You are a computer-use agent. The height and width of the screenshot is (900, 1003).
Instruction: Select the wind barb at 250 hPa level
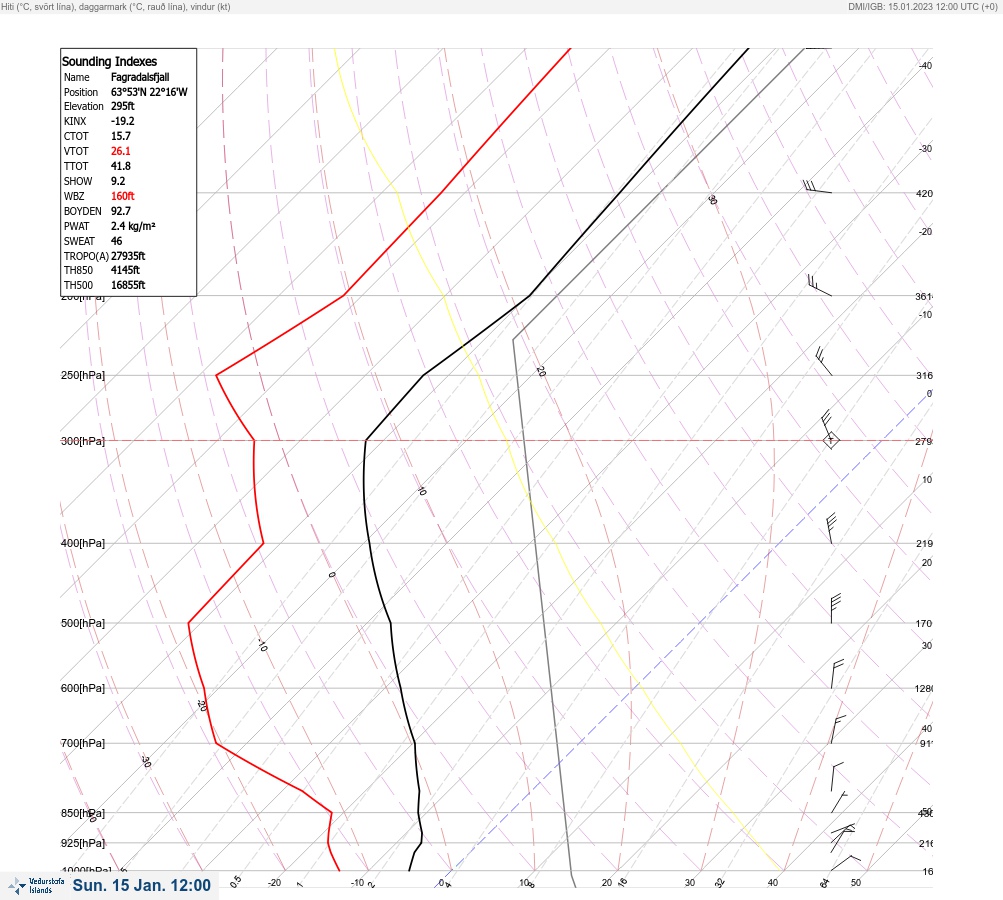coord(824,361)
